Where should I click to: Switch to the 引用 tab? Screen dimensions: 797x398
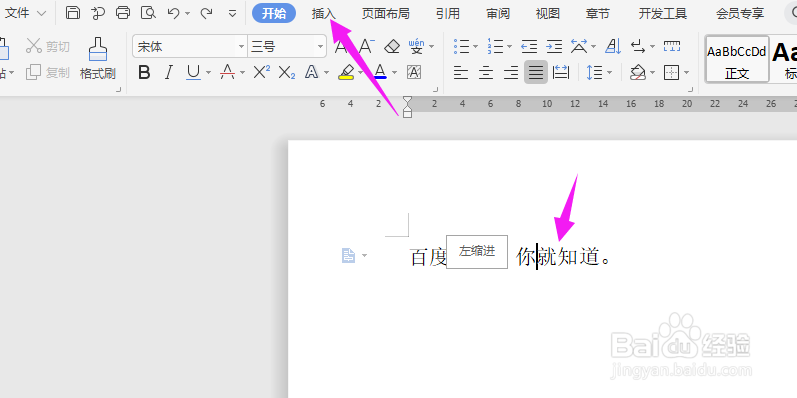tap(448, 14)
